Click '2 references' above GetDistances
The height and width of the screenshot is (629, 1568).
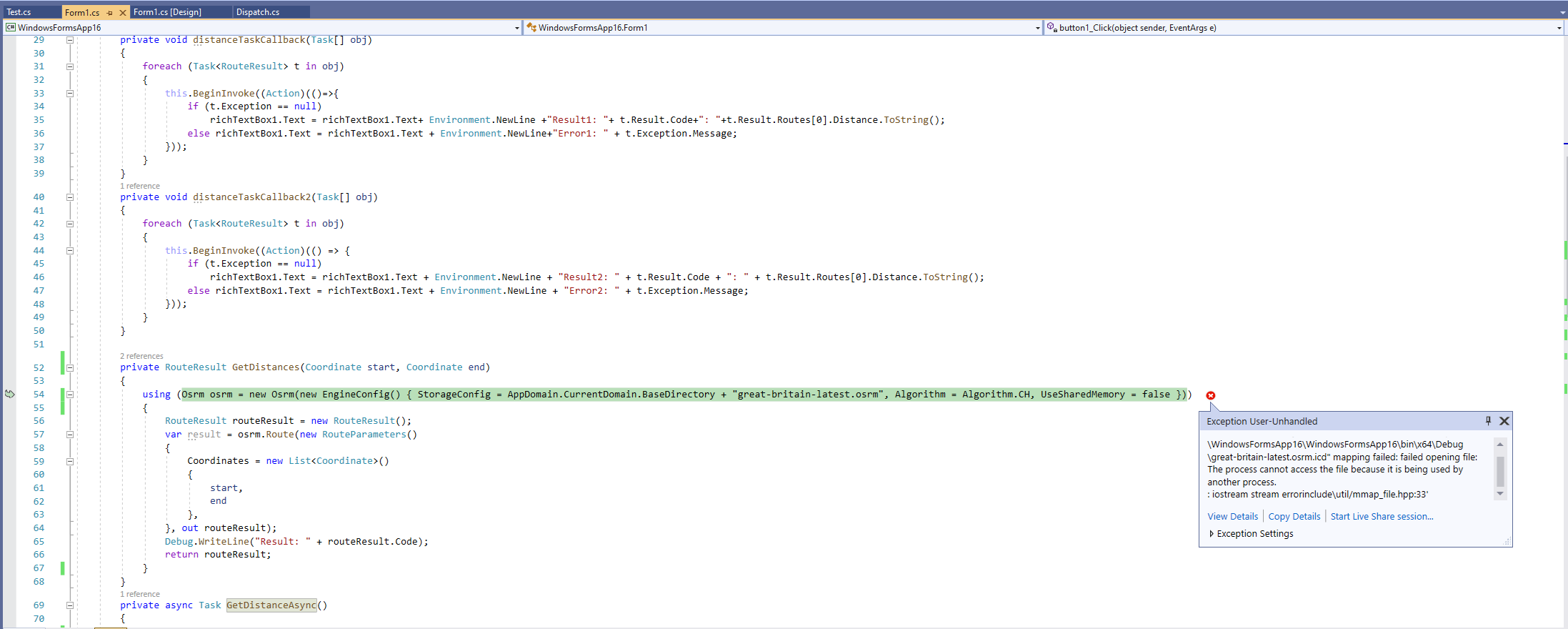[x=141, y=356]
